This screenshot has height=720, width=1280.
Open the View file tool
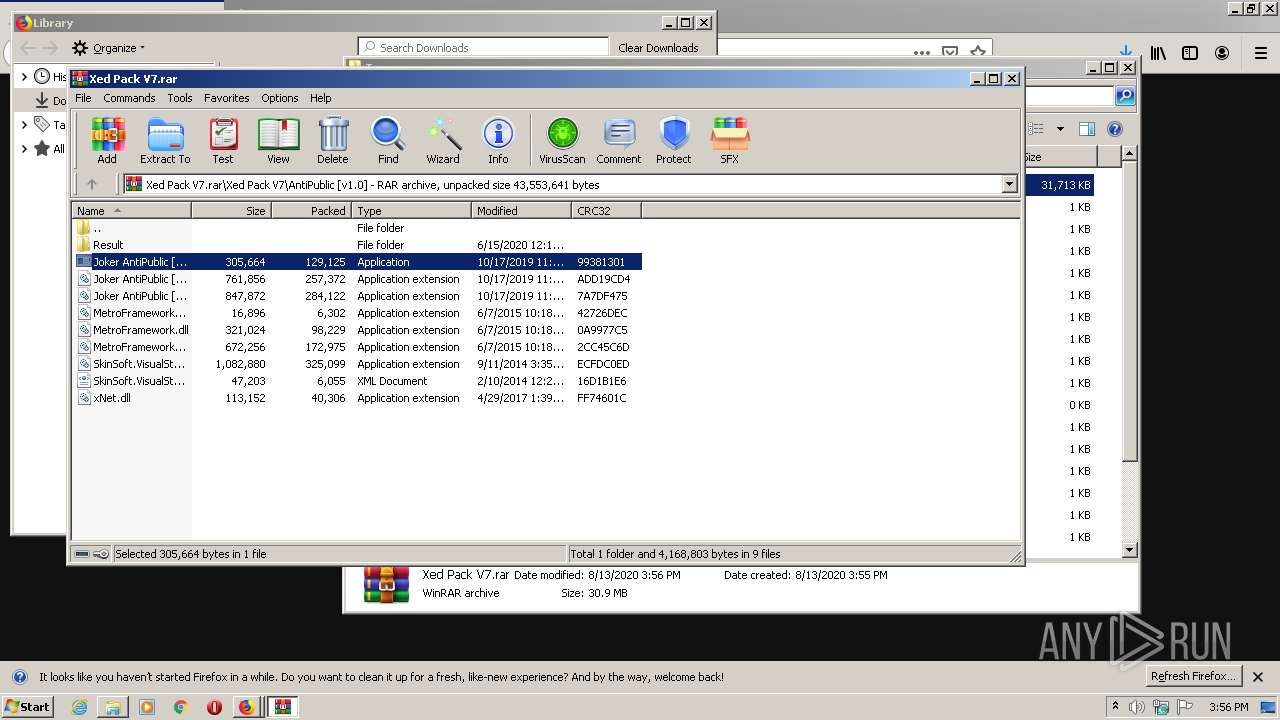278,141
